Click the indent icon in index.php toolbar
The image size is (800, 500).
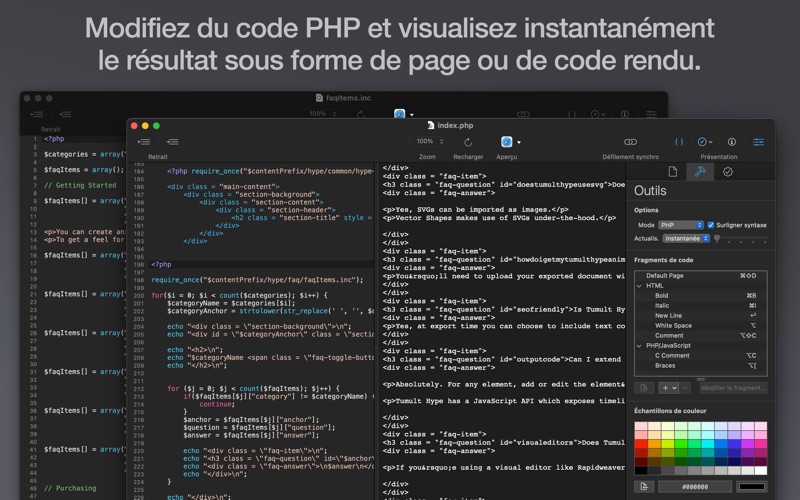172,142
